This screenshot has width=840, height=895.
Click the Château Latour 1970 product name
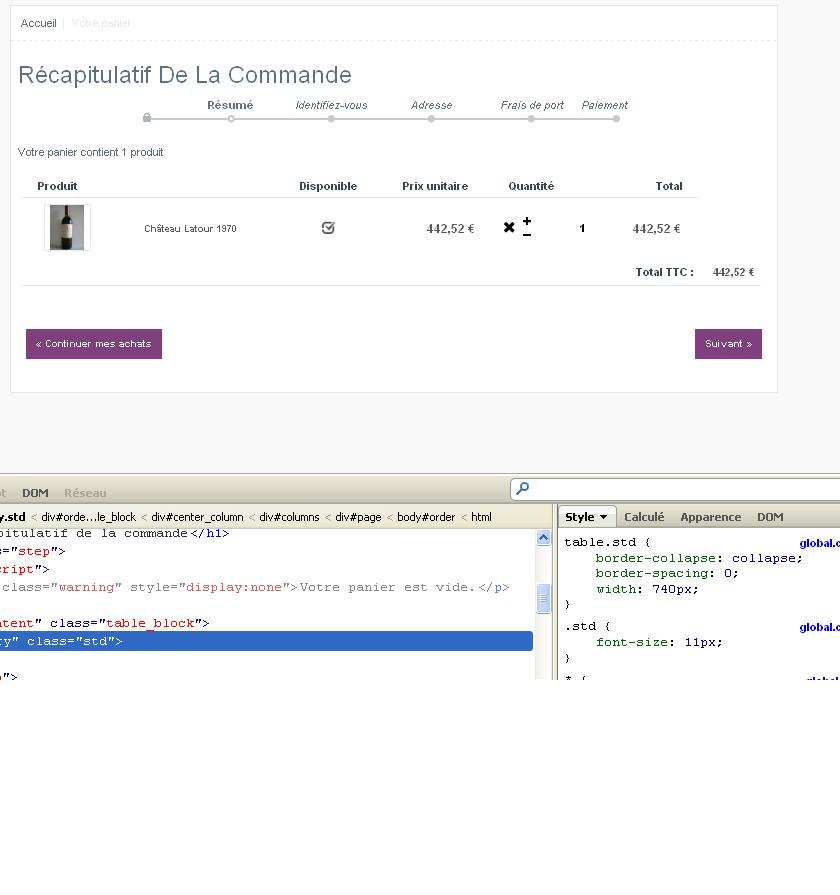click(190, 229)
